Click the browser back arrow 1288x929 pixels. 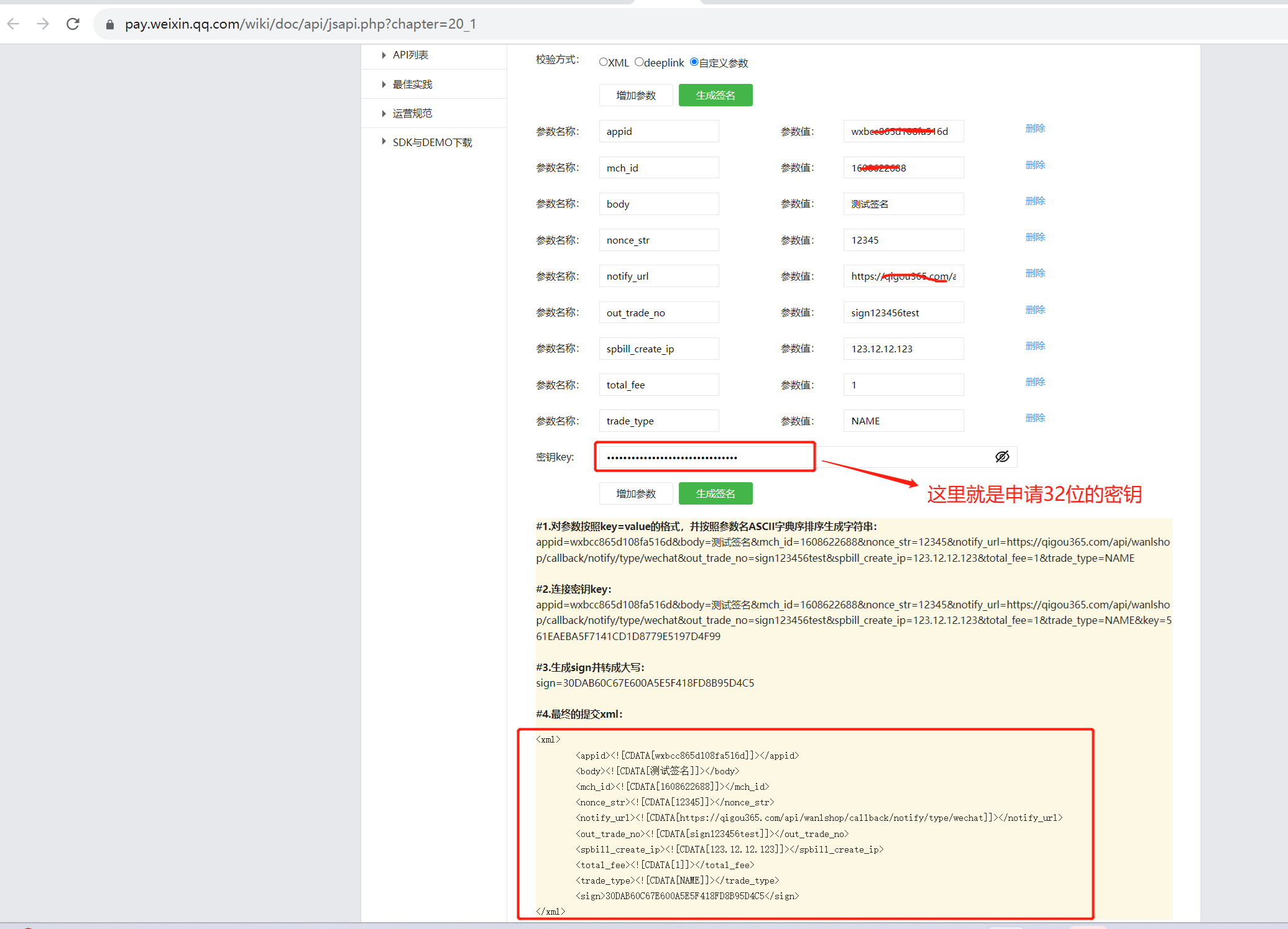(x=14, y=24)
